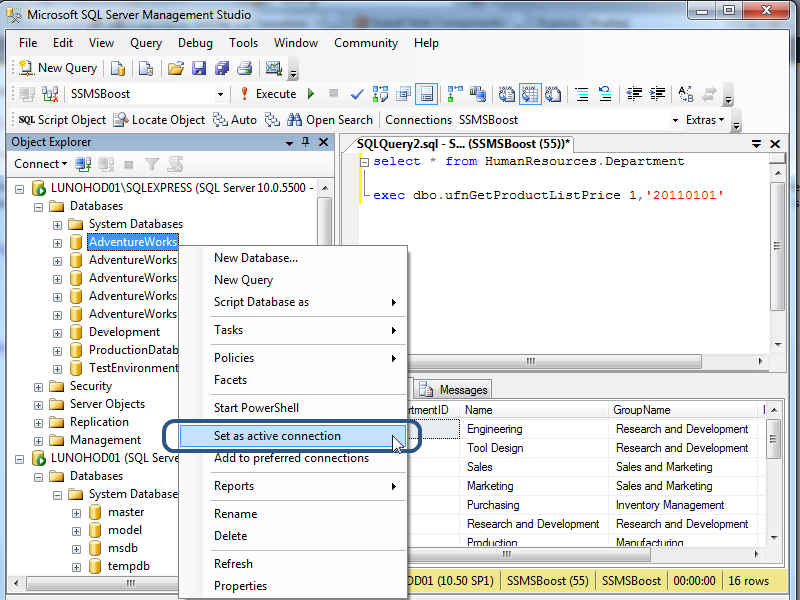Open the Community menu

tap(366, 43)
